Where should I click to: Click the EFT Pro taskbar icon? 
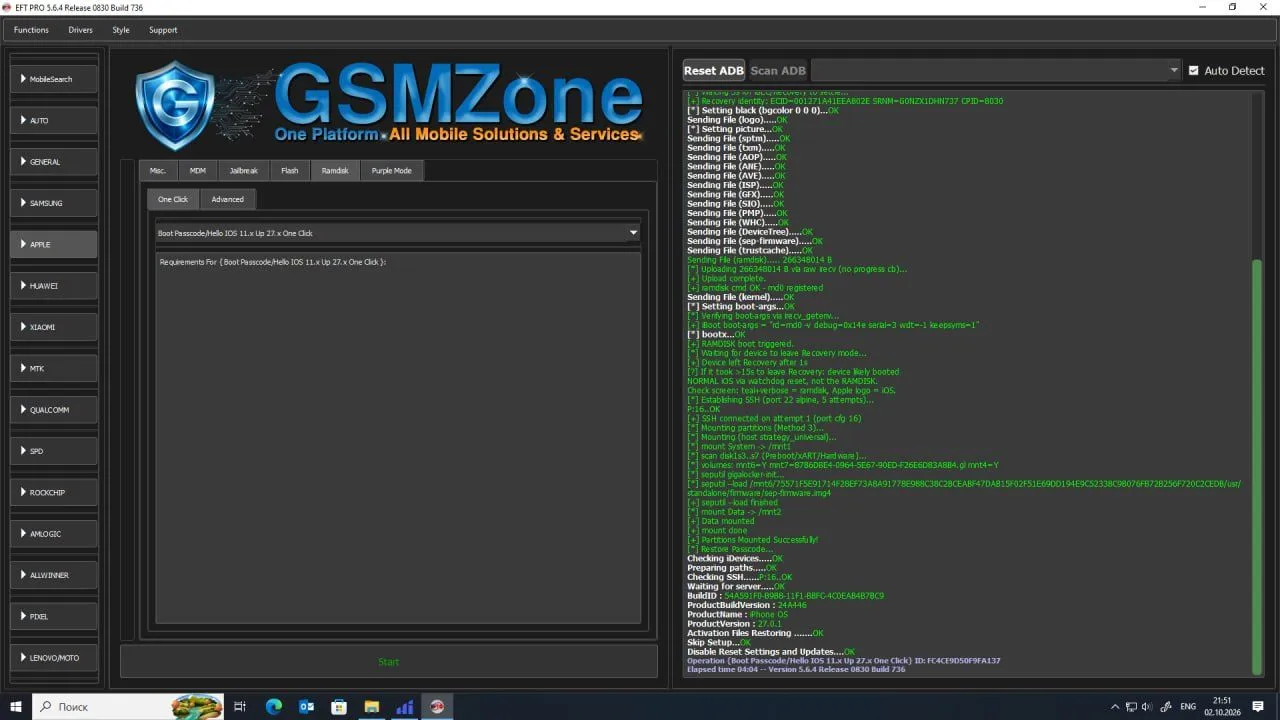436,706
